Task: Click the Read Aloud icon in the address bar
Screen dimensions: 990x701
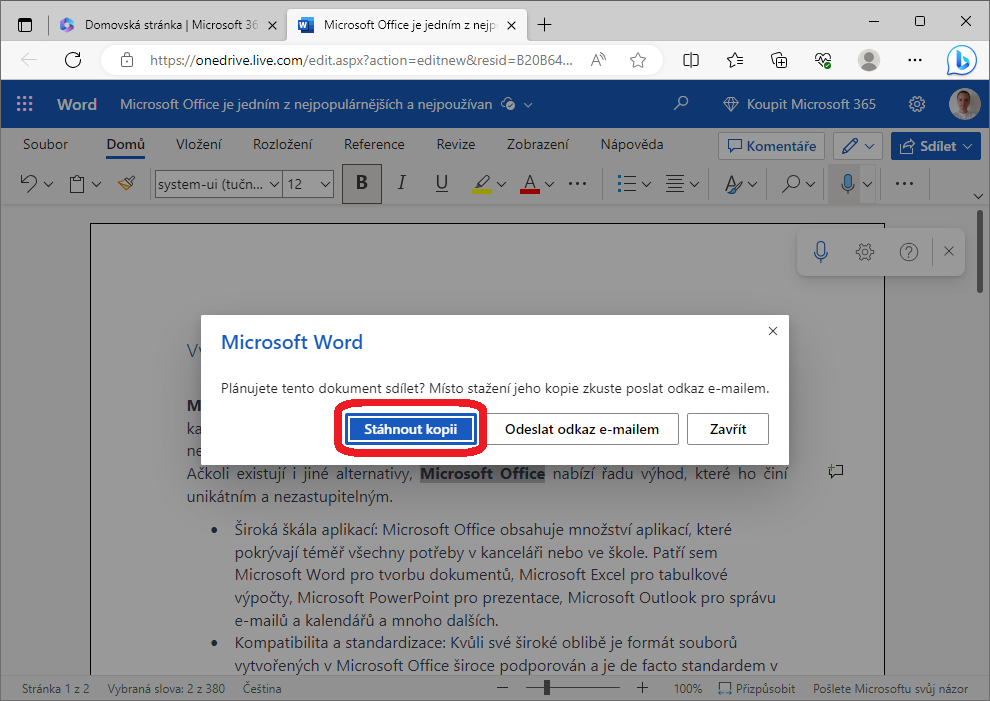Action: [x=598, y=60]
